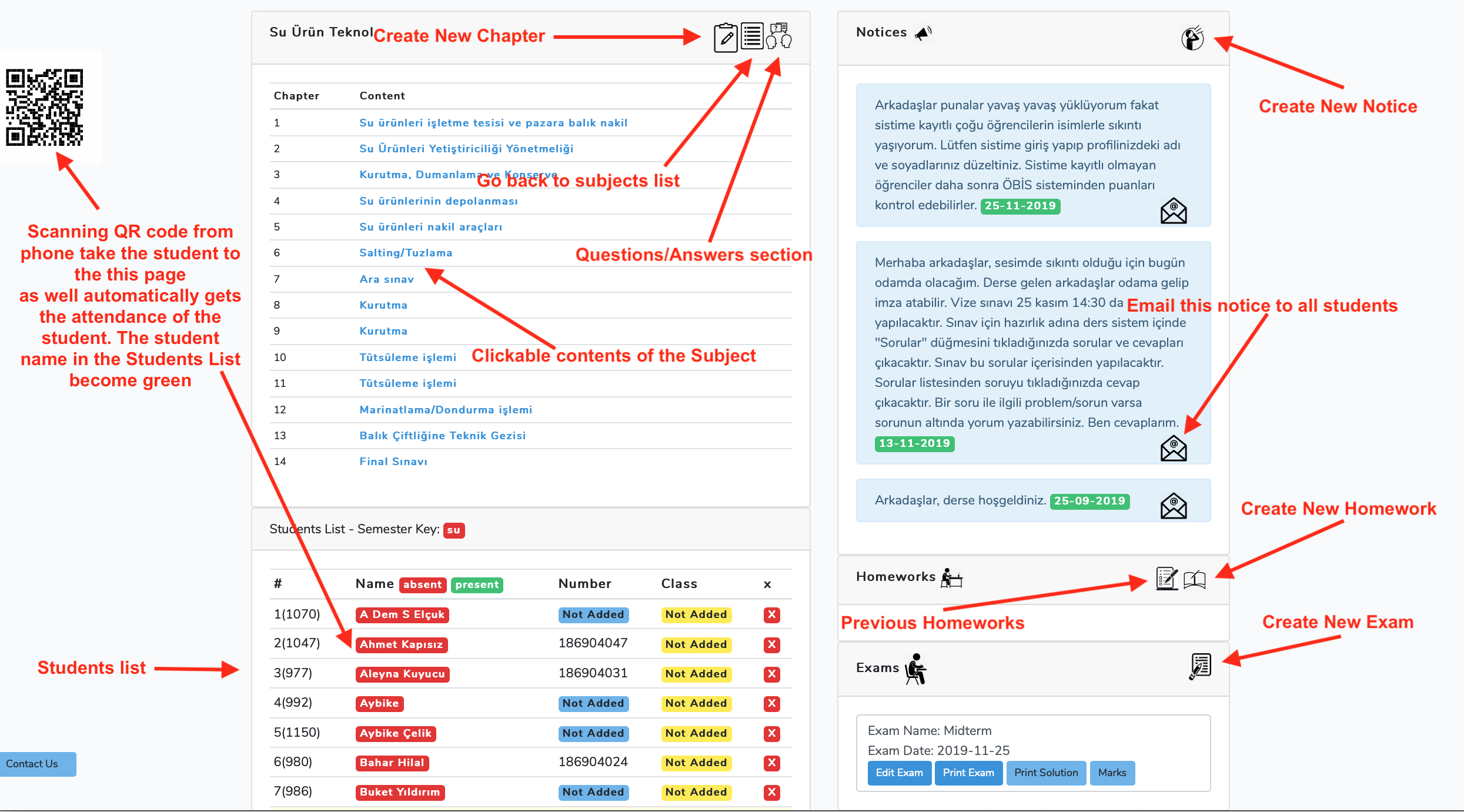Click the email icon on the 25-11-2019 notice
Viewport: 1464px width, 812px height.
pos(1173,211)
